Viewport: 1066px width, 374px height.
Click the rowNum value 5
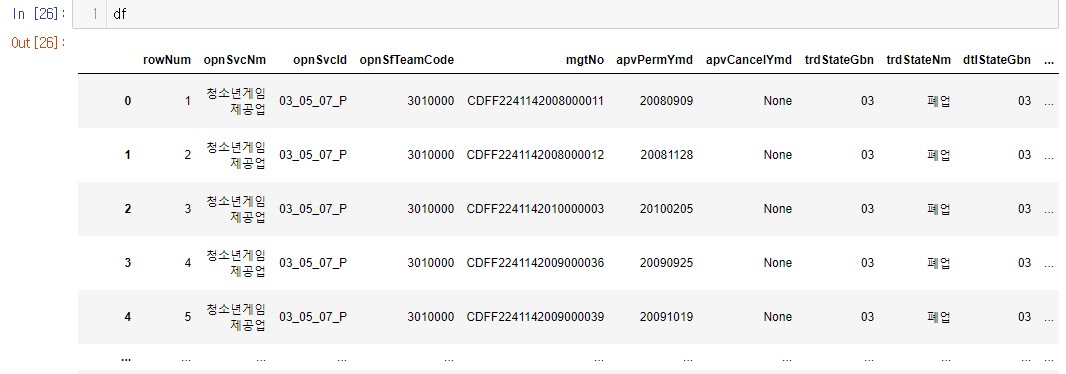(188, 317)
